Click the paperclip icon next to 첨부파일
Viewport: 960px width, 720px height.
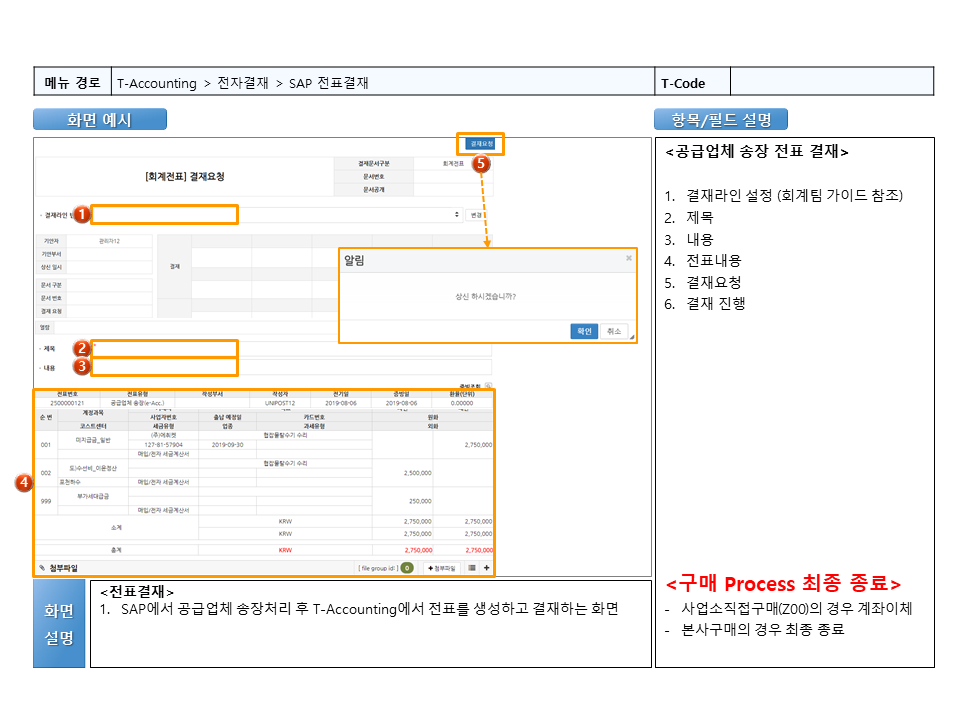click(42, 568)
